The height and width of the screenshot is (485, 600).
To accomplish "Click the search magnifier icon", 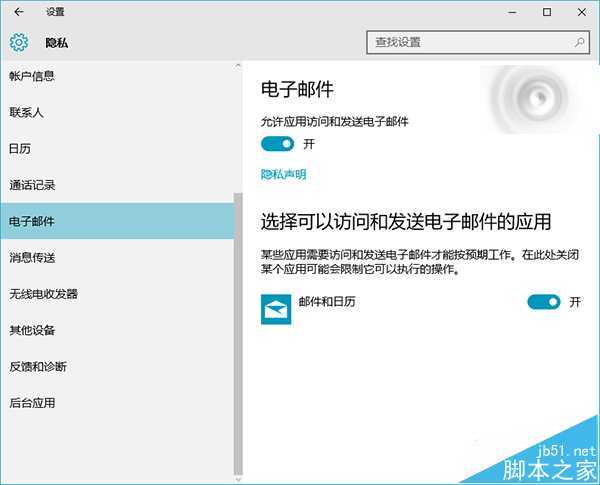I will click(x=579, y=42).
